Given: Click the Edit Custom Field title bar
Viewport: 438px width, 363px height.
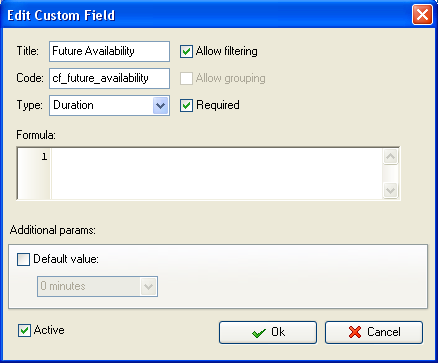Looking at the screenshot, I should [207, 15].
